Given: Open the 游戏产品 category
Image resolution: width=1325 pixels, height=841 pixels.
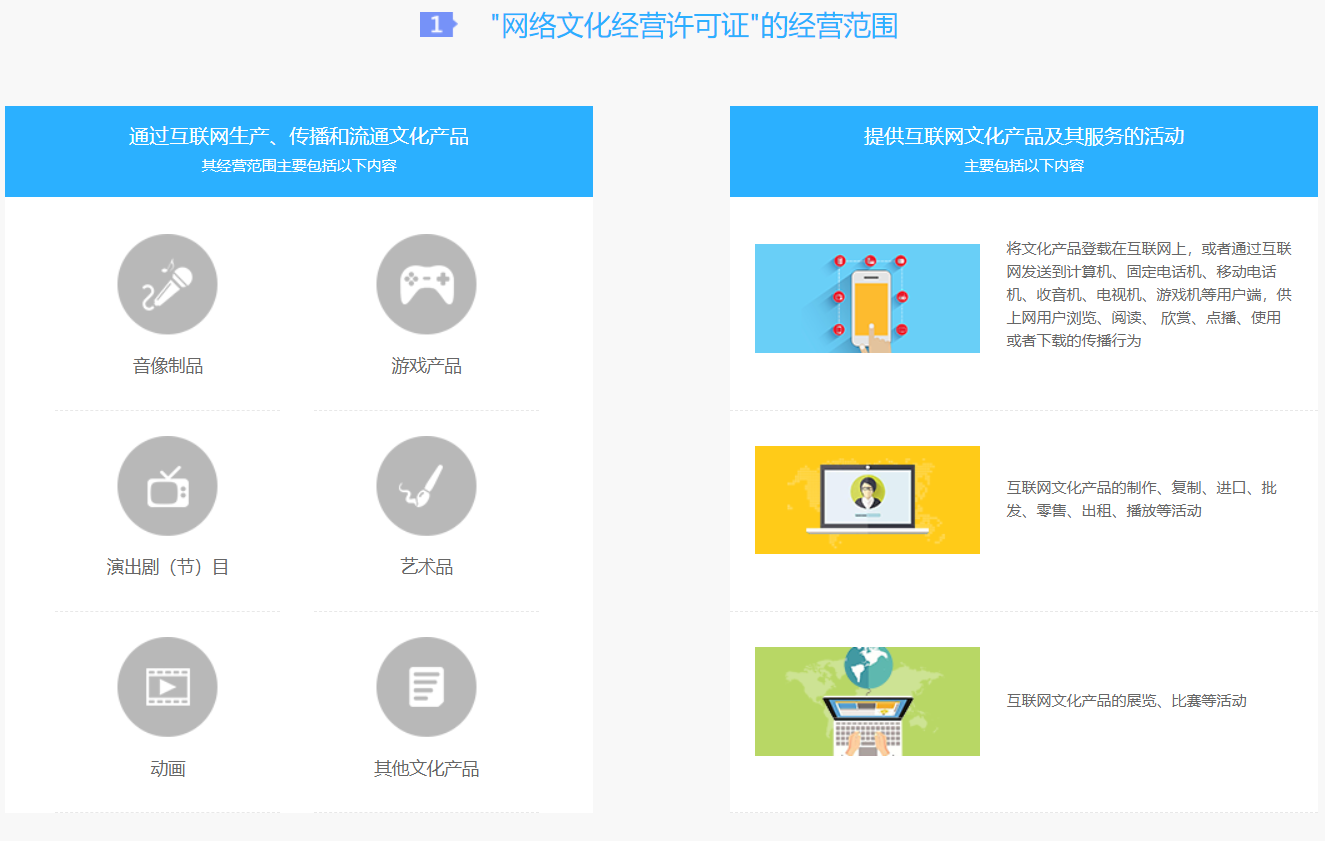Looking at the screenshot, I should [426, 364].
